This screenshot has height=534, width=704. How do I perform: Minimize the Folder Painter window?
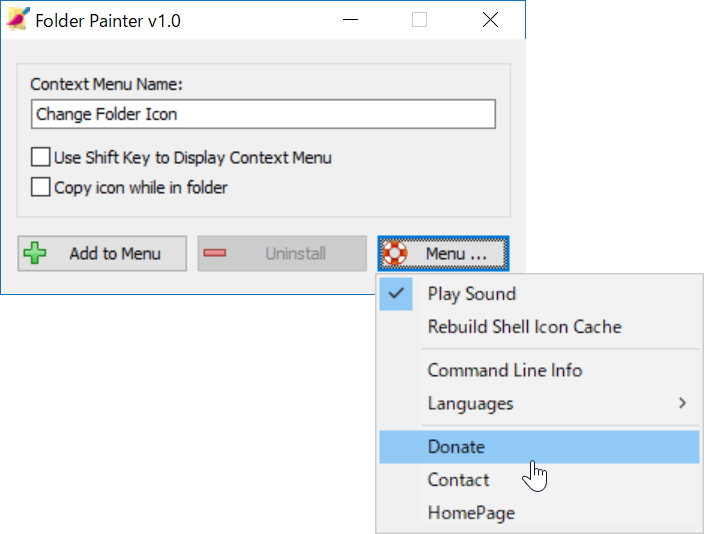[350, 20]
